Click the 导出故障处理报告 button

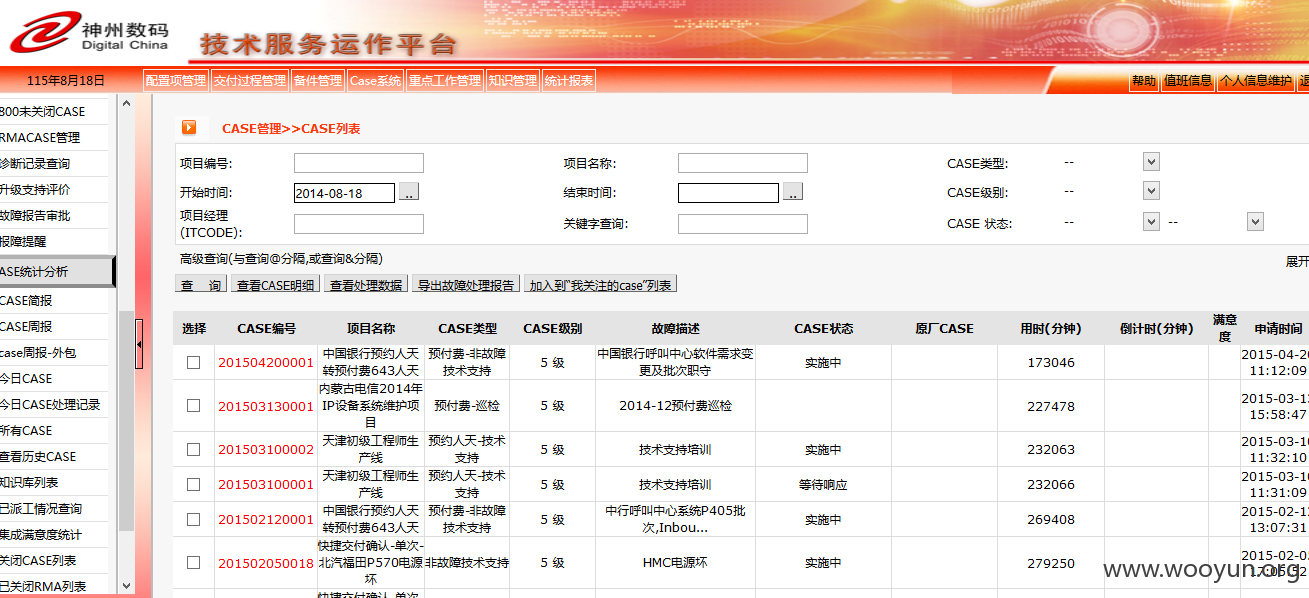pos(467,285)
